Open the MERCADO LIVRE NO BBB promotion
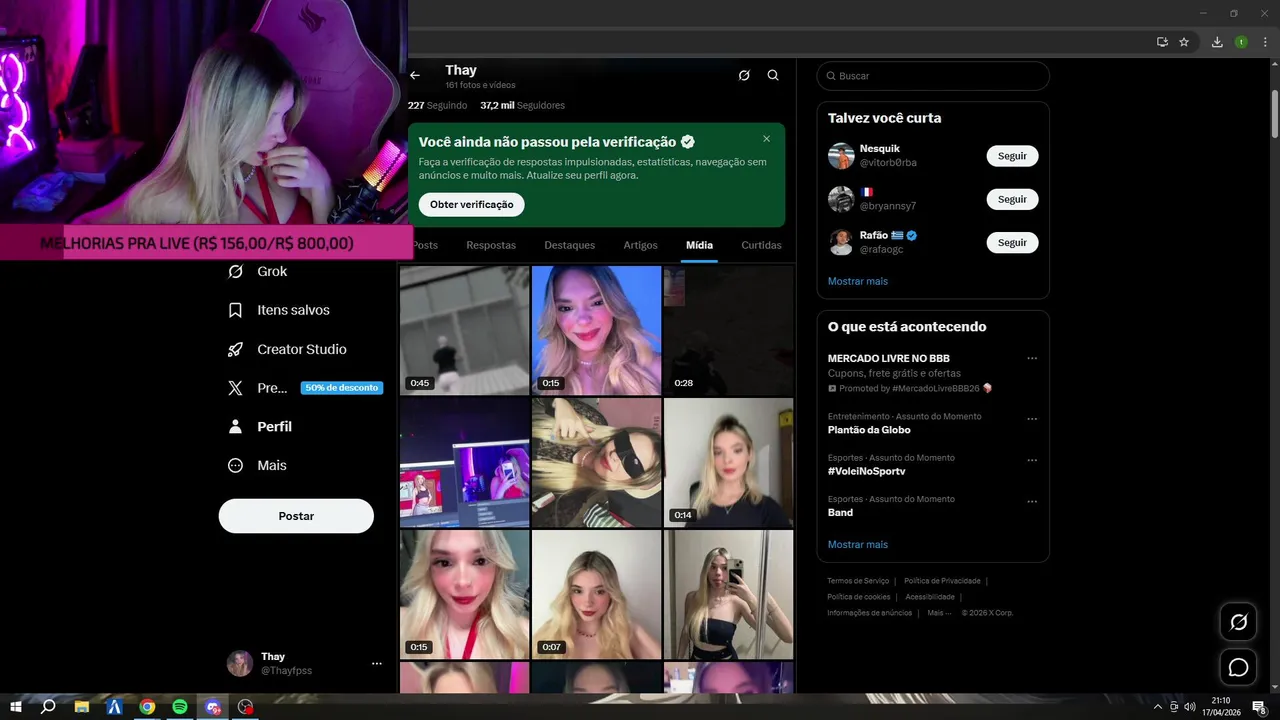 (889, 358)
